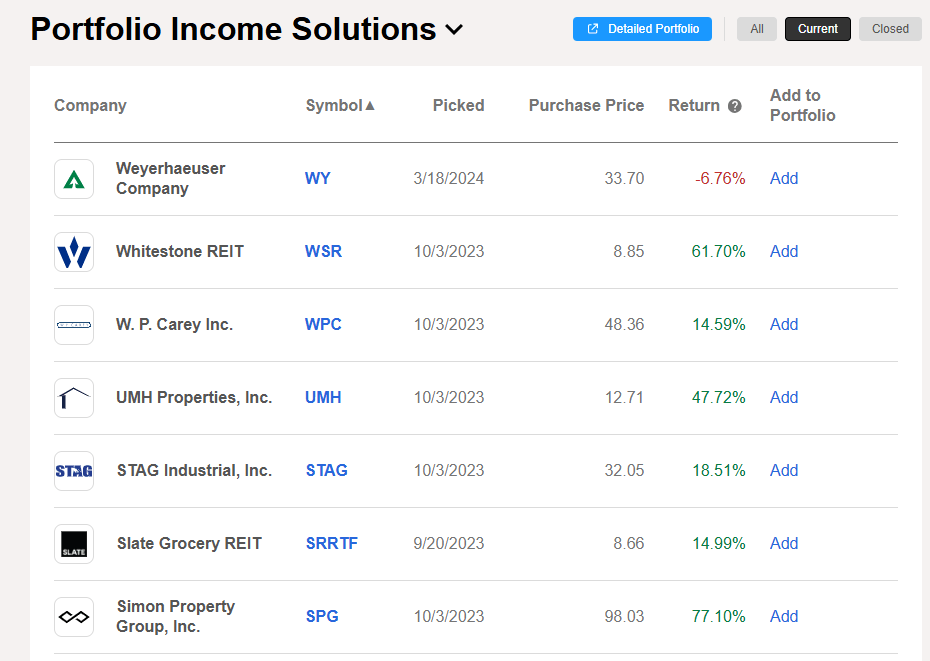Click the STAG Industrial logo icon
The width and height of the screenshot is (930, 661).
[x=74, y=471]
